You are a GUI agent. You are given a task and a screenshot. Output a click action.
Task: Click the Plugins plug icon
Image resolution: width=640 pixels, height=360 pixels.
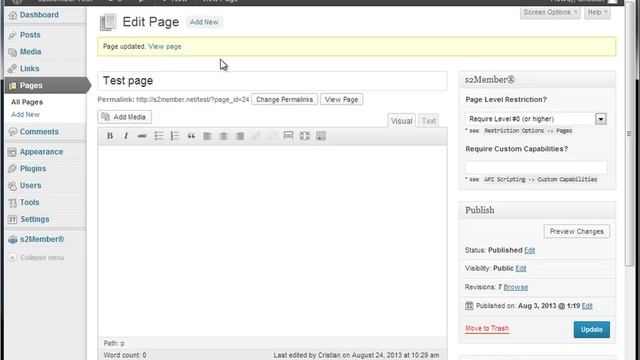pyautogui.click(x=13, y=169)
